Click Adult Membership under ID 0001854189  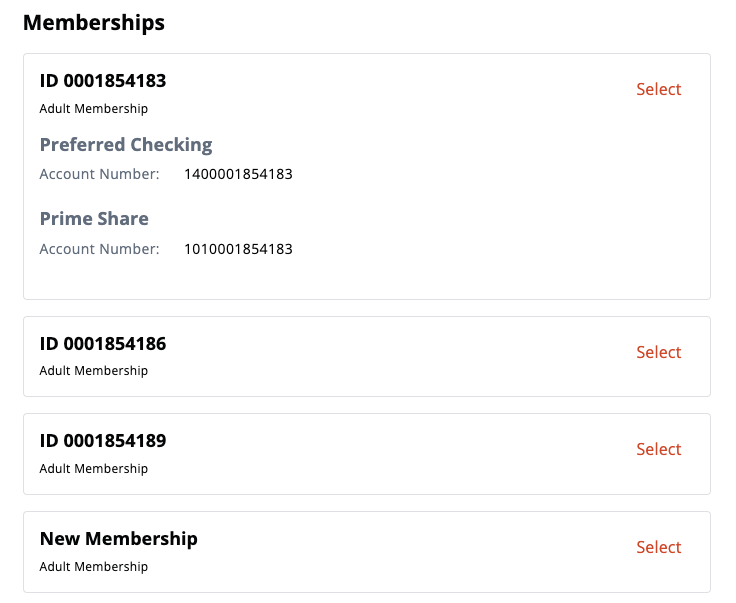point(94,469)
